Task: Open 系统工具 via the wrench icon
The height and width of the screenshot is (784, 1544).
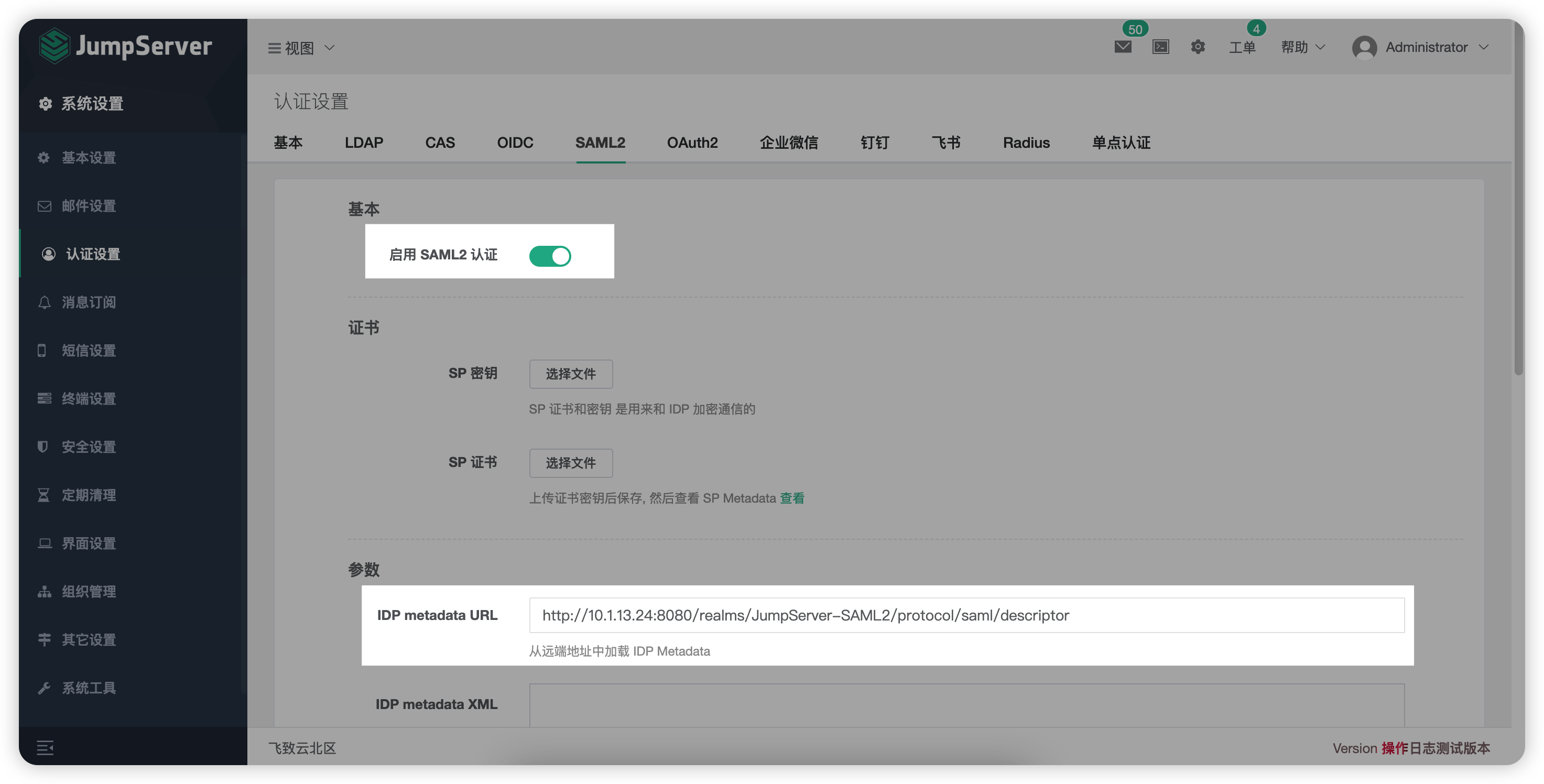Action: point(88,688)
